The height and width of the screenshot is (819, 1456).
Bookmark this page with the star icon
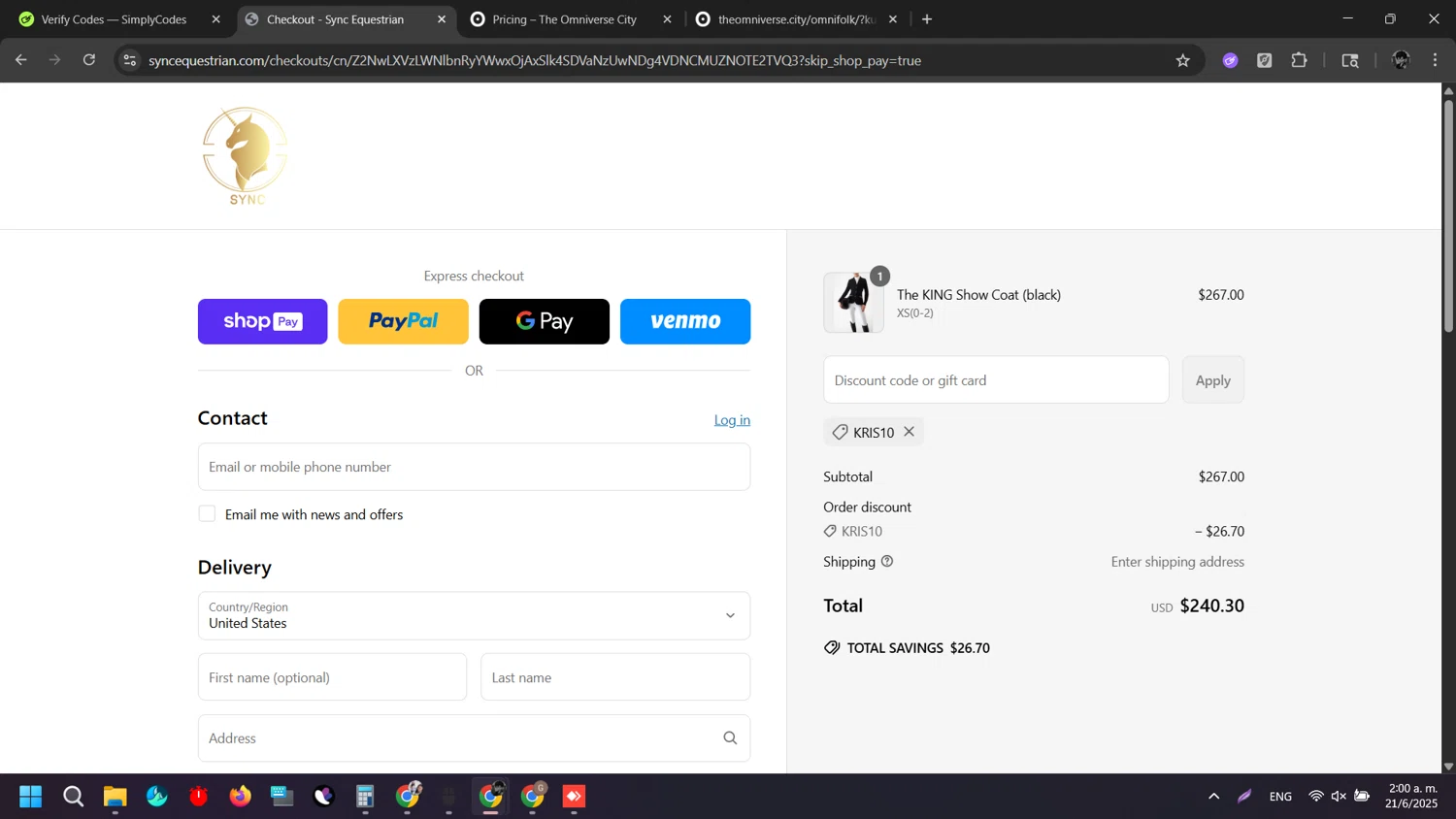click(x=1182, y=60)
